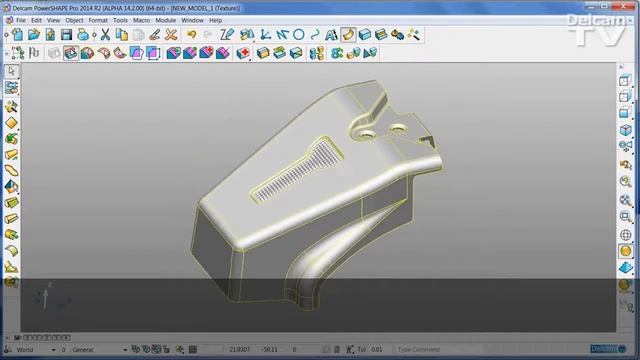Click the red cross solid feature icon
The height and width of the screenshot is (360, 640).
pyautogui.click(x=244, y=53)
